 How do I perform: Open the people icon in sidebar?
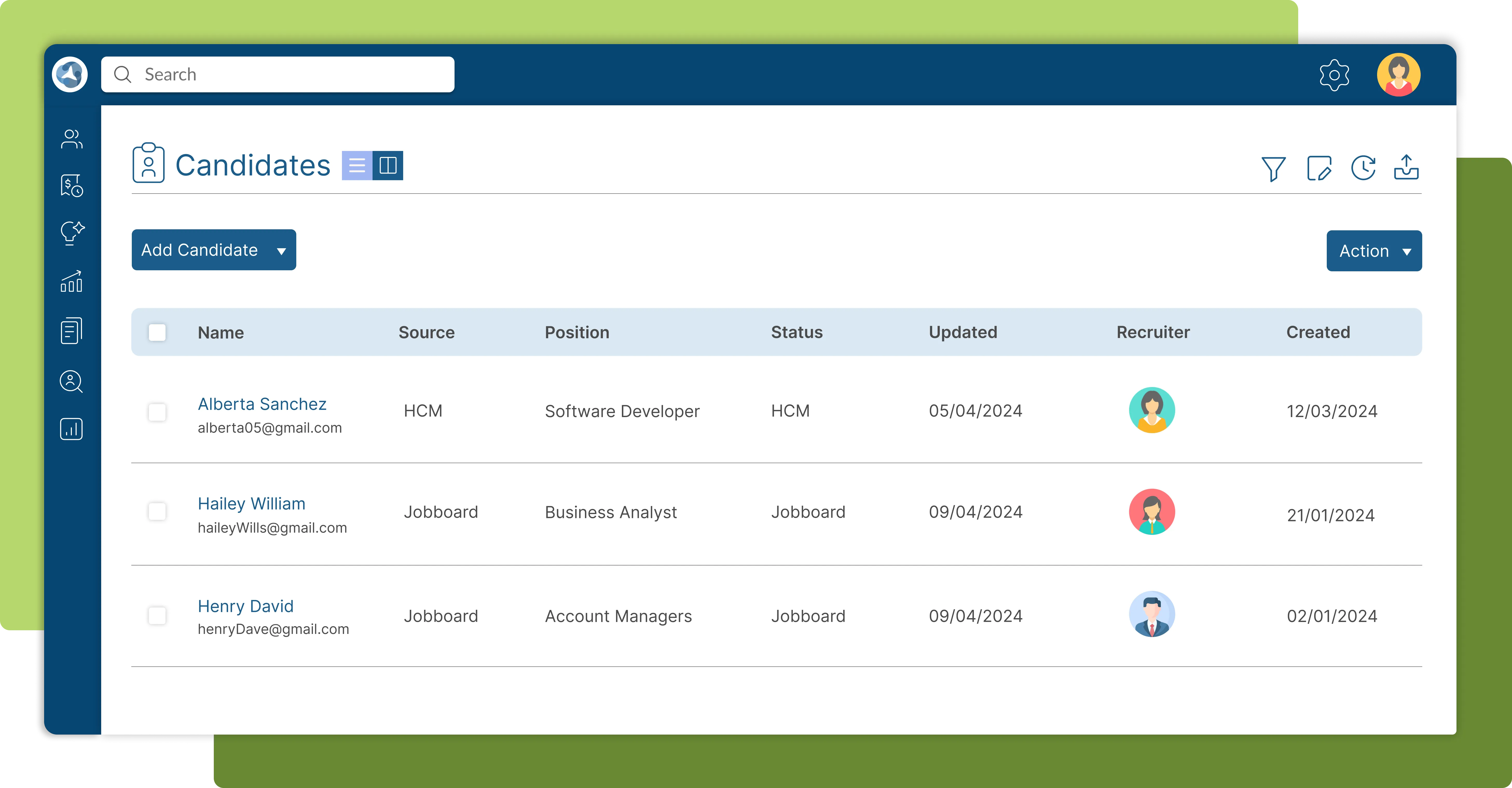(x=72, y=140)
